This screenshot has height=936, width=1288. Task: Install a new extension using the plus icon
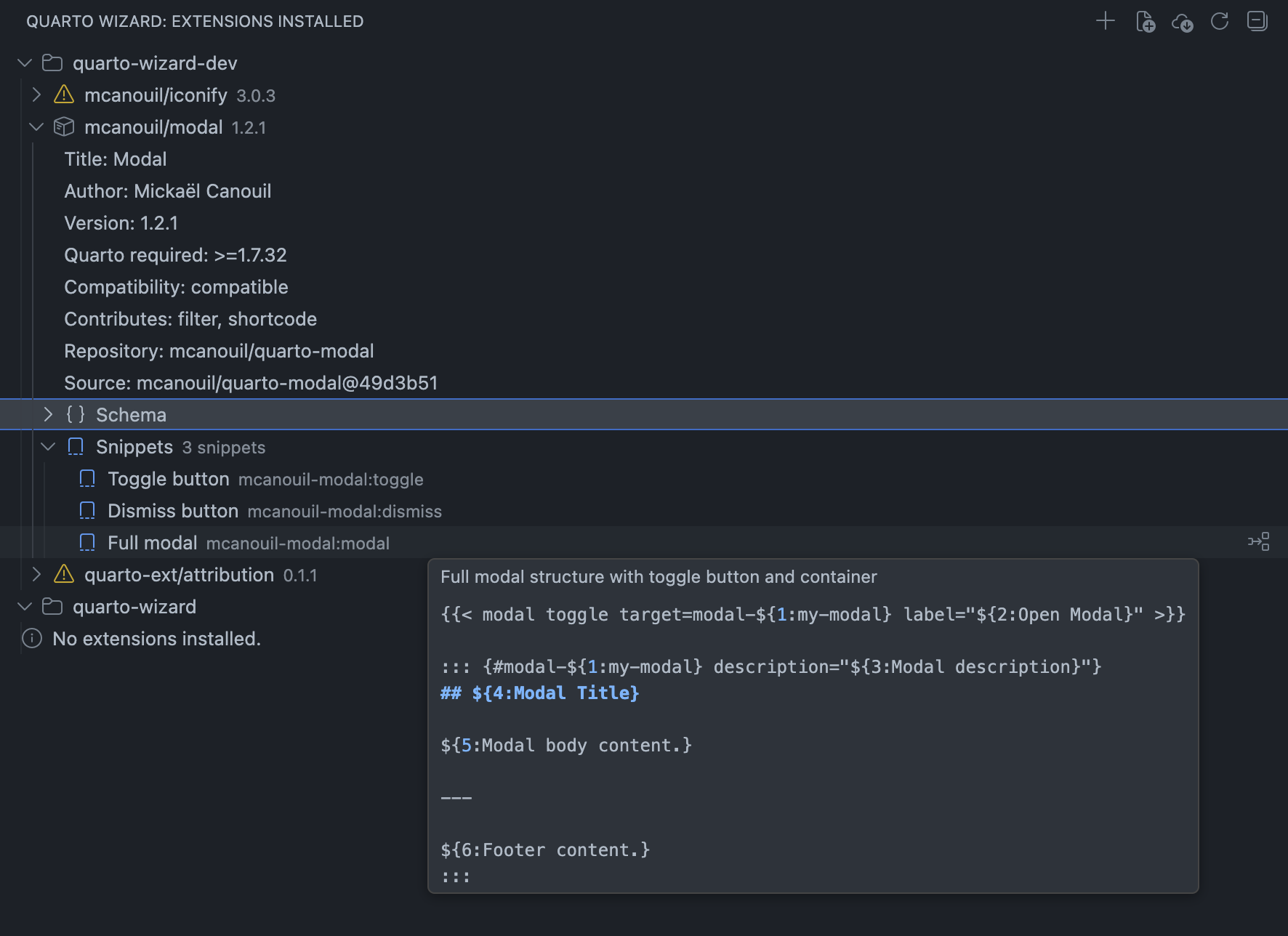pyautogui.click(x=1104, y=22)
